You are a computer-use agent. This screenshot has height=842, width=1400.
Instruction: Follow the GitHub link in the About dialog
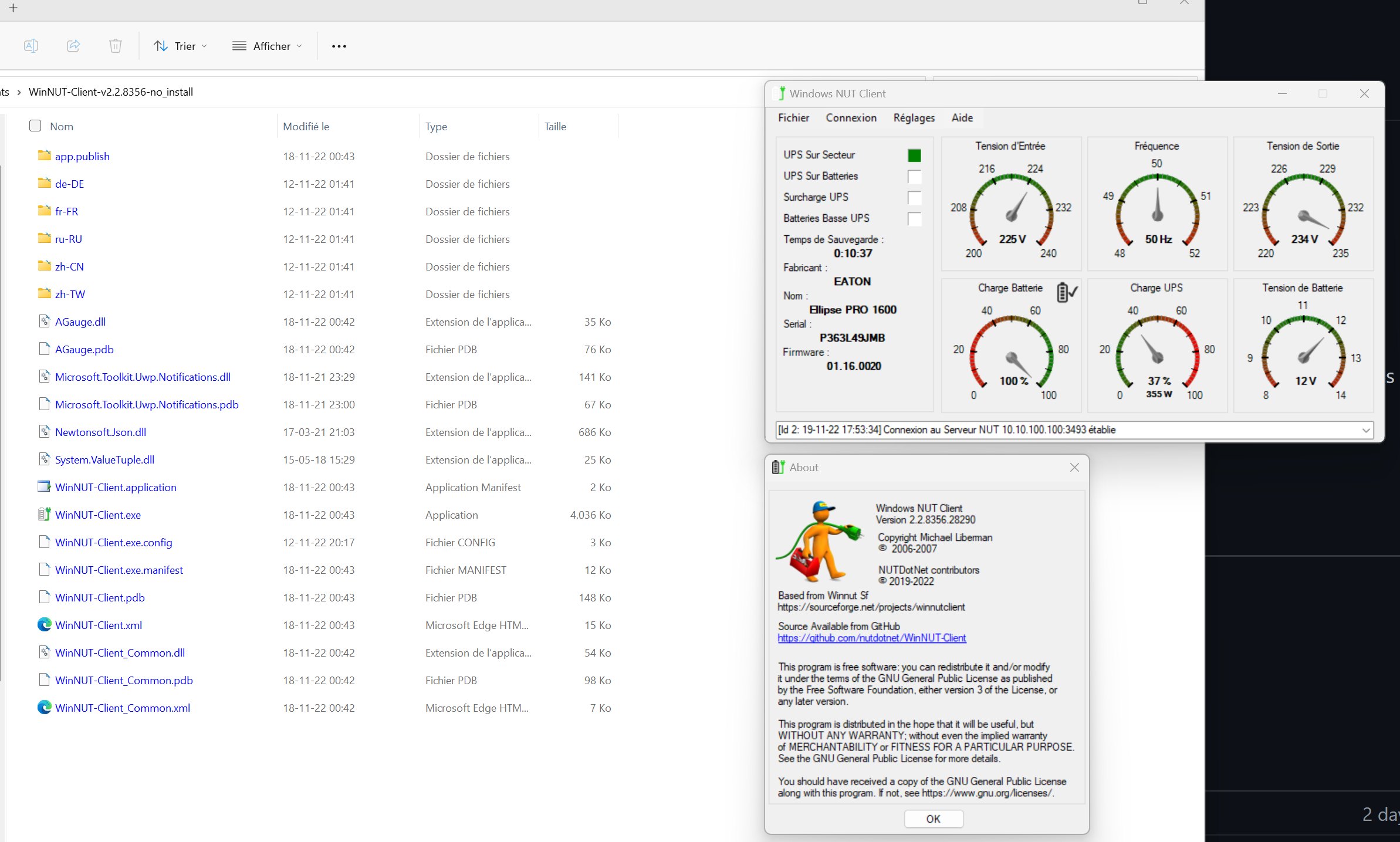(872, 638)
